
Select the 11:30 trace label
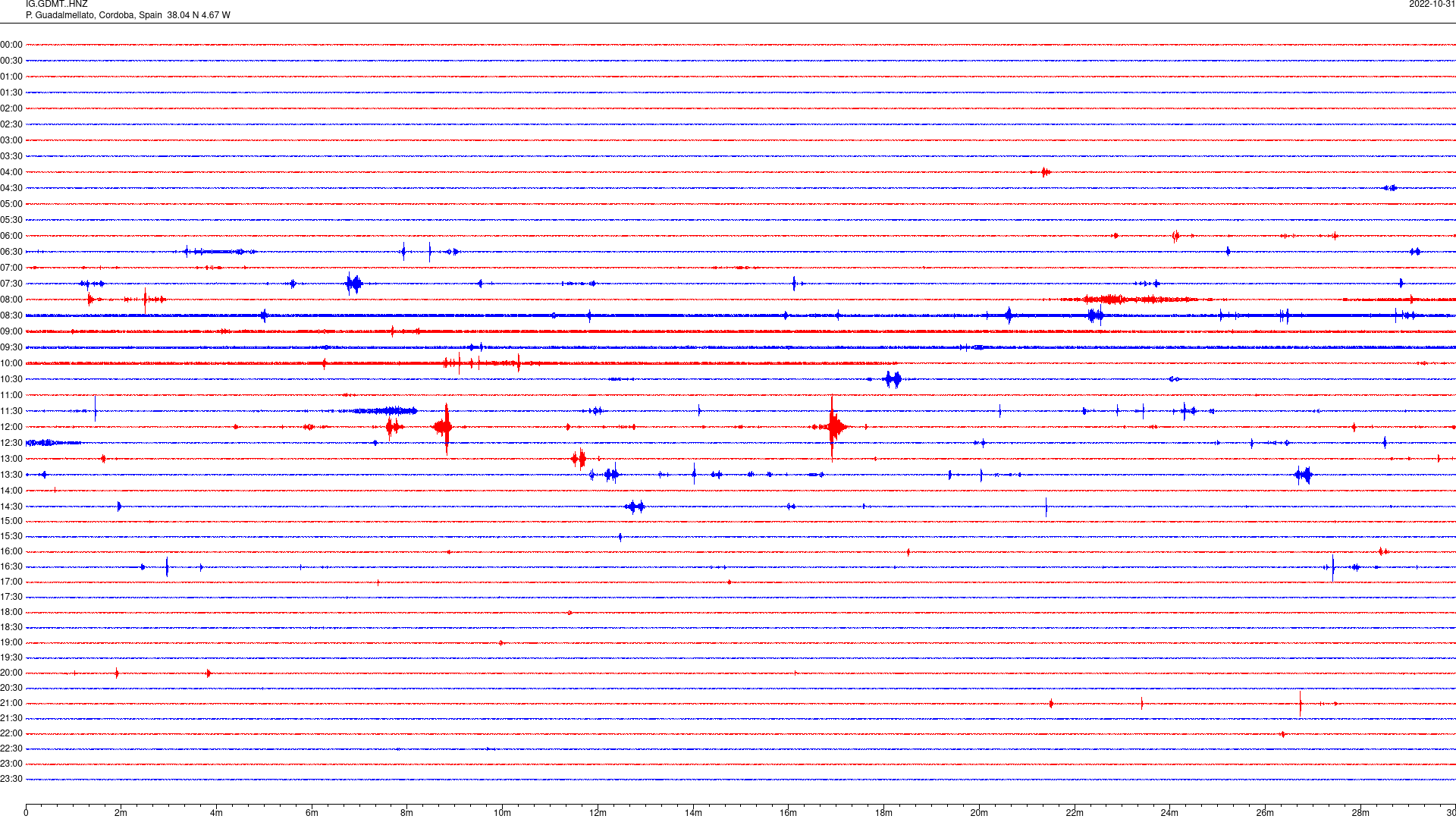click(x=11, y=411)
